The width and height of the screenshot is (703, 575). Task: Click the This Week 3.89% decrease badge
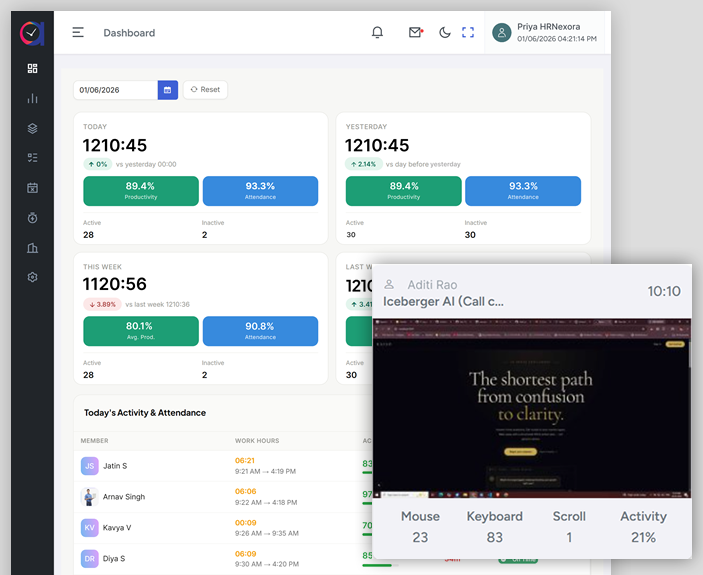103,304
